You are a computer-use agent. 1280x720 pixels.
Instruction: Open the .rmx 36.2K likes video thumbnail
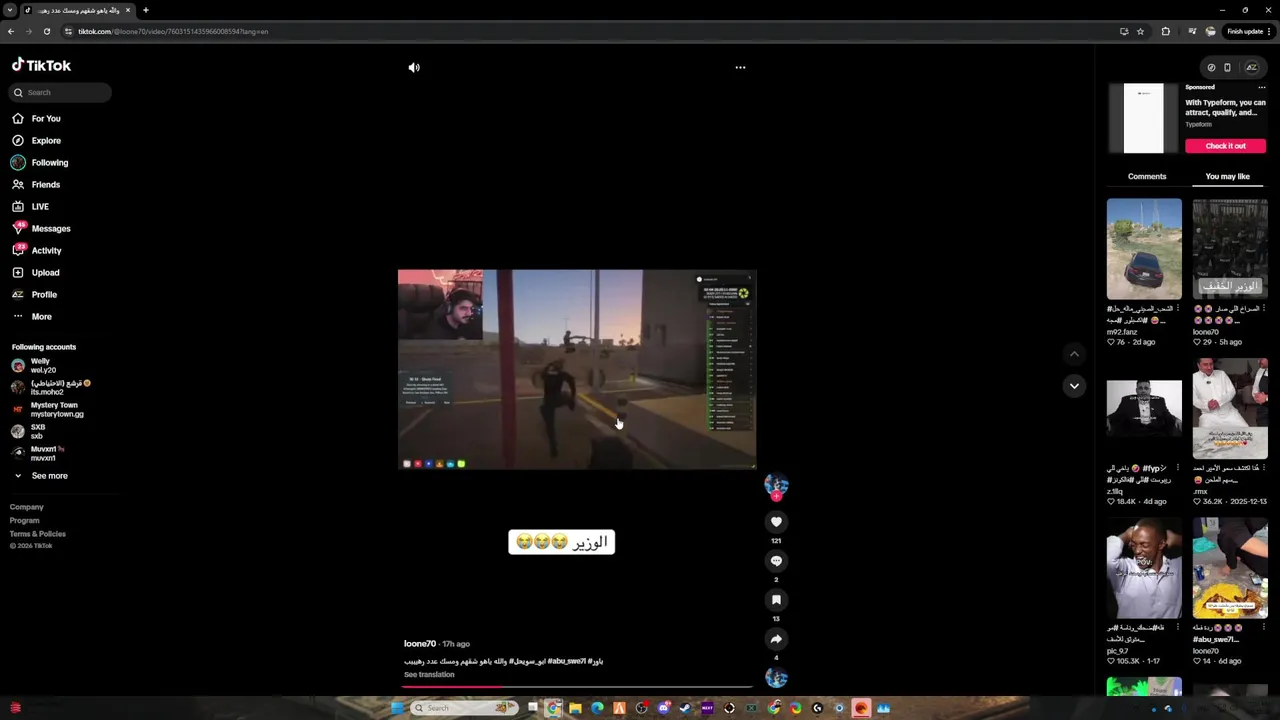click(x=1230, y=408)
